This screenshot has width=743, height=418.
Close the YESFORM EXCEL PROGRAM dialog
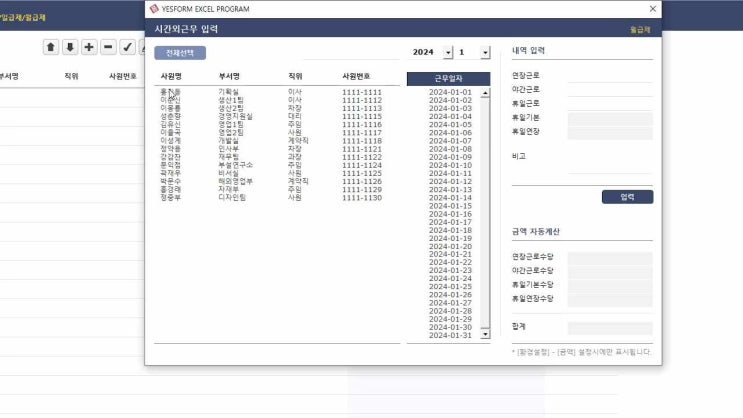pyautogui.click(x=653, y=9)
